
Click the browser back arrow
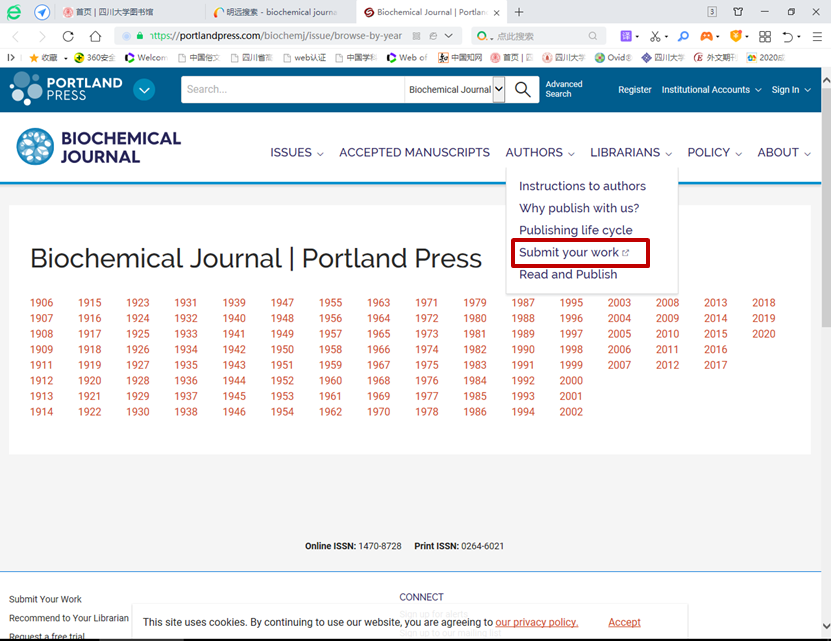(x=16, y=36)
